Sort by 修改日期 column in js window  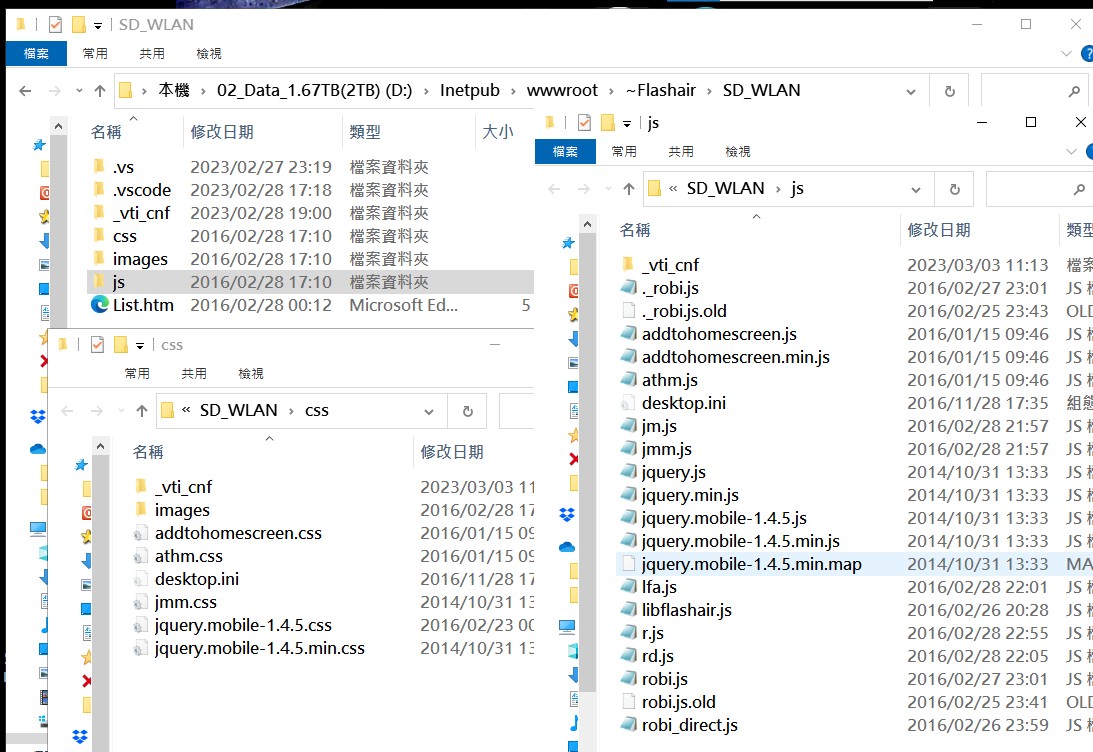click(938, 230)
